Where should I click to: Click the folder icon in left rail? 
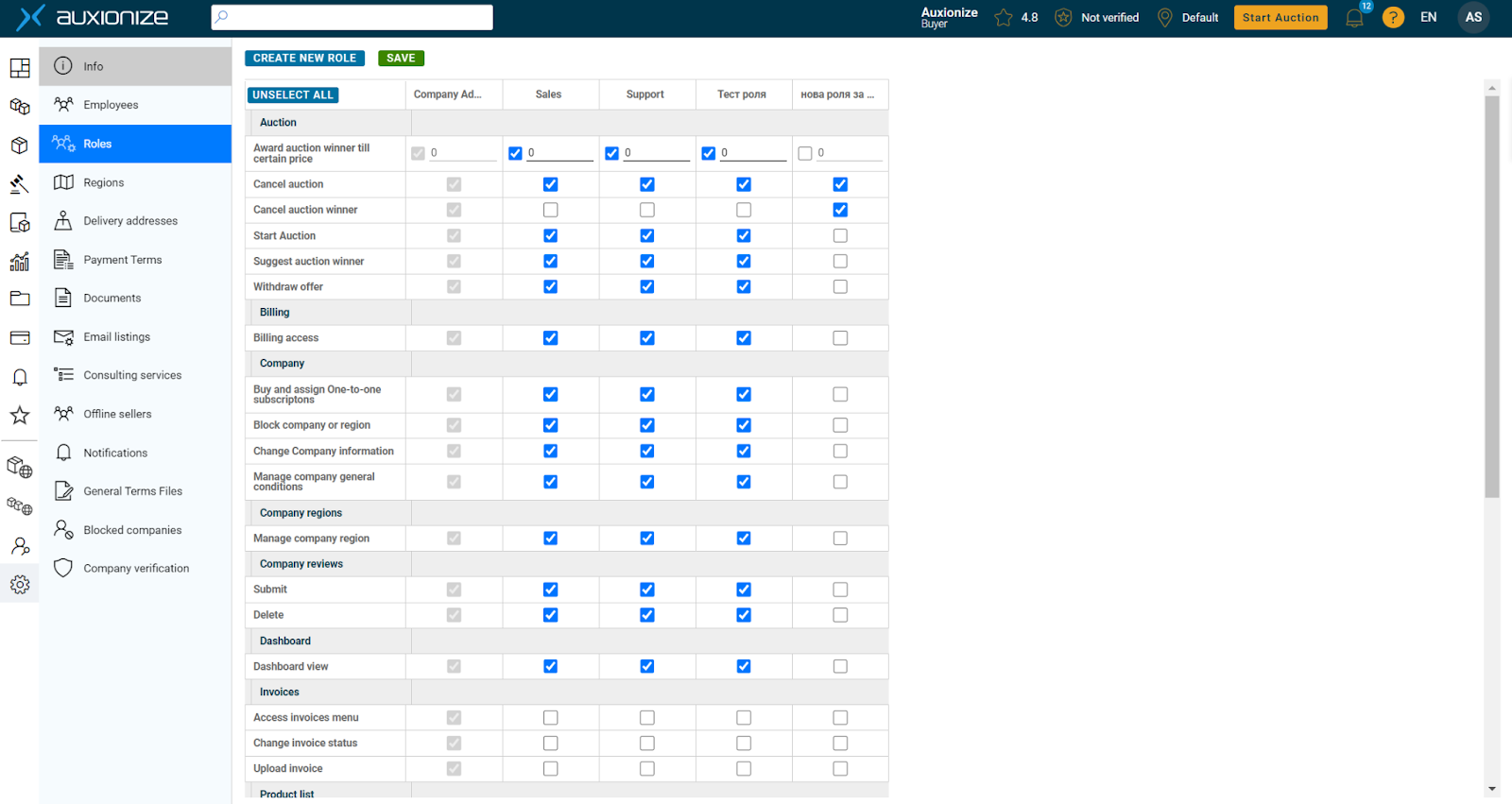click(x=20, y=299)
